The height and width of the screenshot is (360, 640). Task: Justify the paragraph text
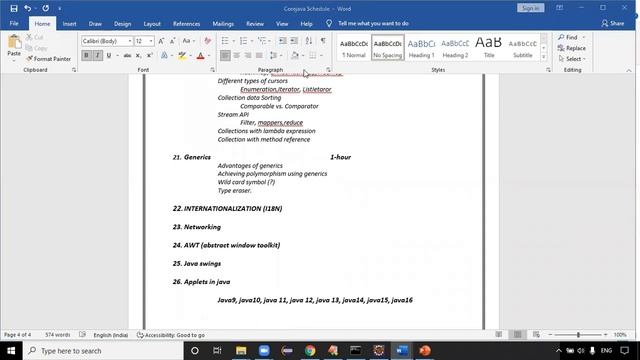tap(259, 55)
